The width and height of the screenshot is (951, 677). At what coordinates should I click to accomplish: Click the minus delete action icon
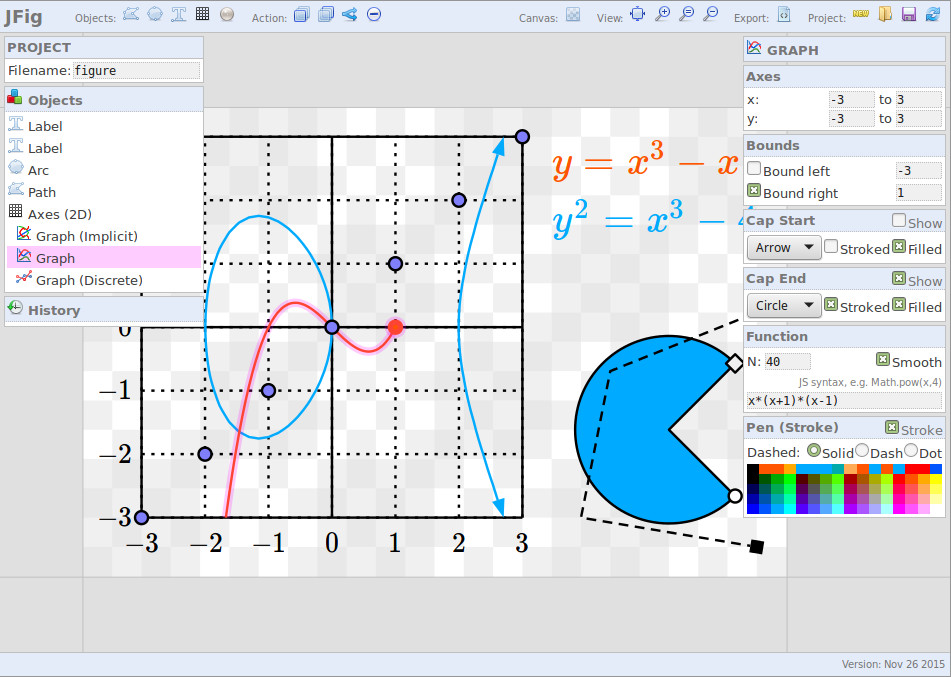[x=373, y=14]
